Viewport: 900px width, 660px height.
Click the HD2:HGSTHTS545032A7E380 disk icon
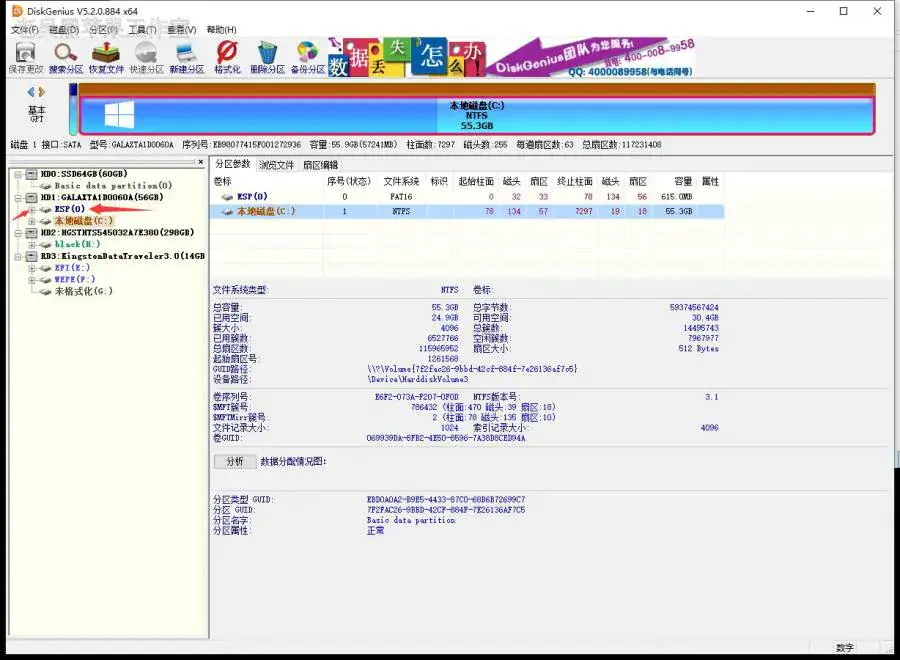(32, 232)
